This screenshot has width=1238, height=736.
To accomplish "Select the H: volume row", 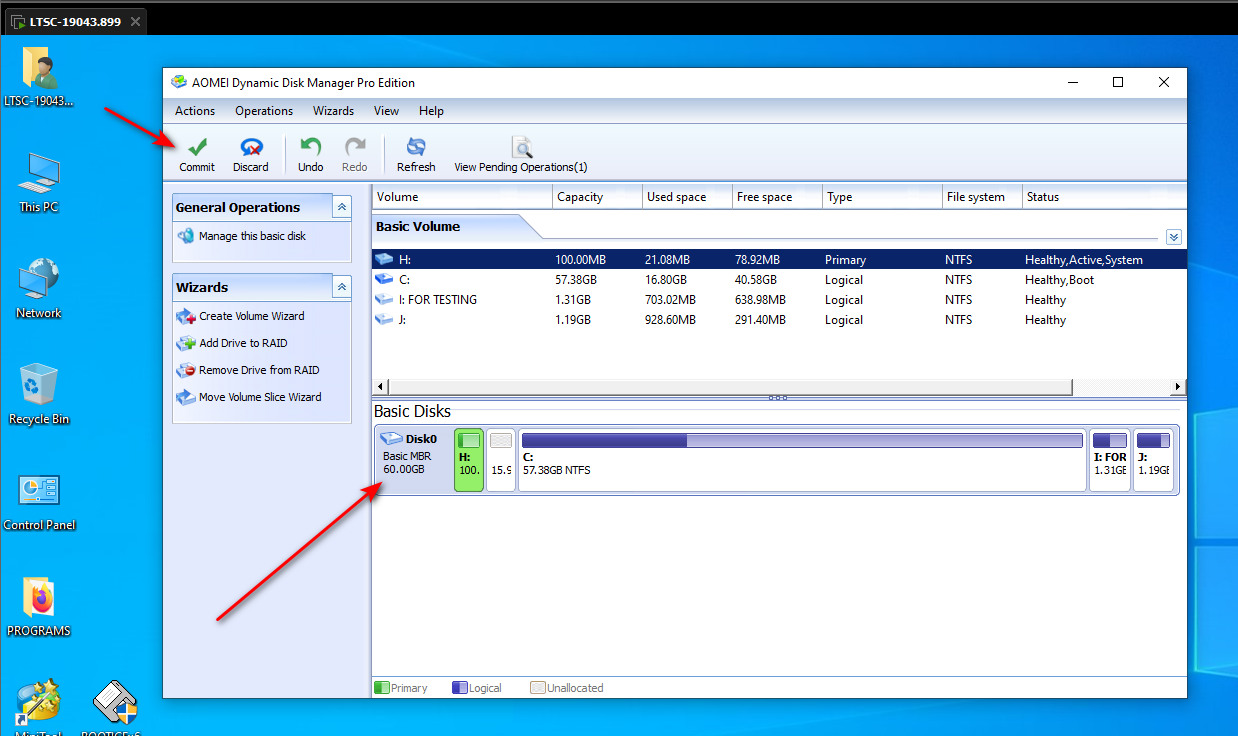I will (x=779, y=260).
